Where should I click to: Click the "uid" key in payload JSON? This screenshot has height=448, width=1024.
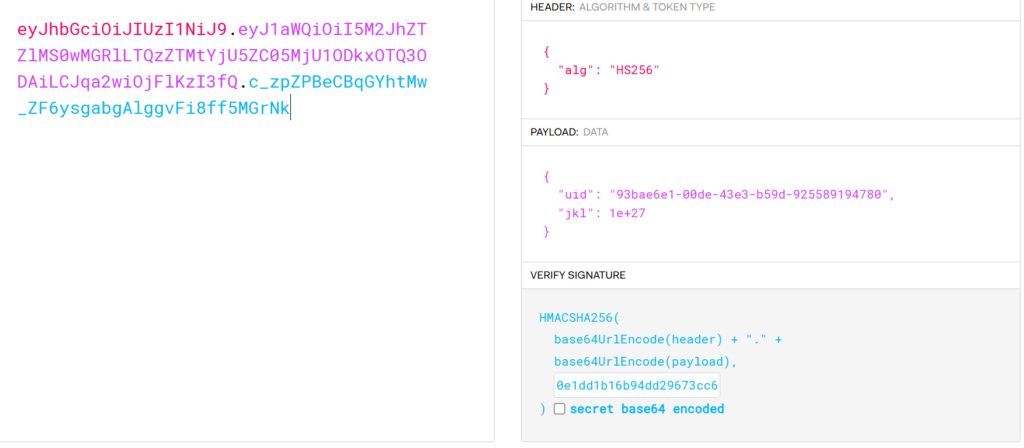pyautogui.click(x=577, y=195)
